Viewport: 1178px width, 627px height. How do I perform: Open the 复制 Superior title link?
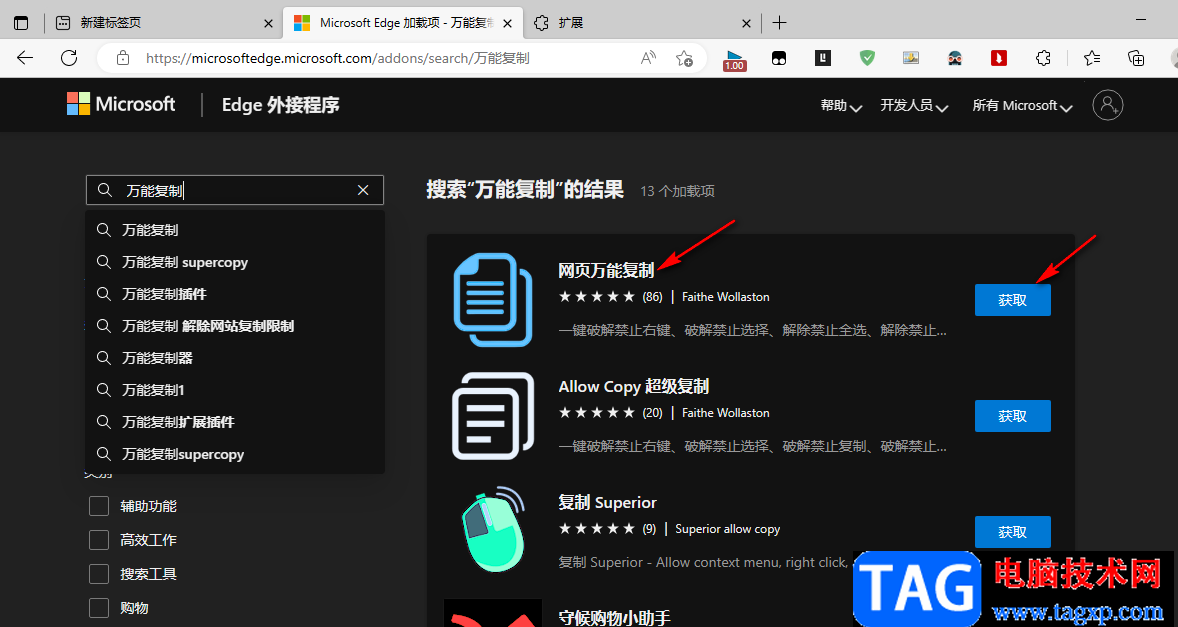point(607,502)
